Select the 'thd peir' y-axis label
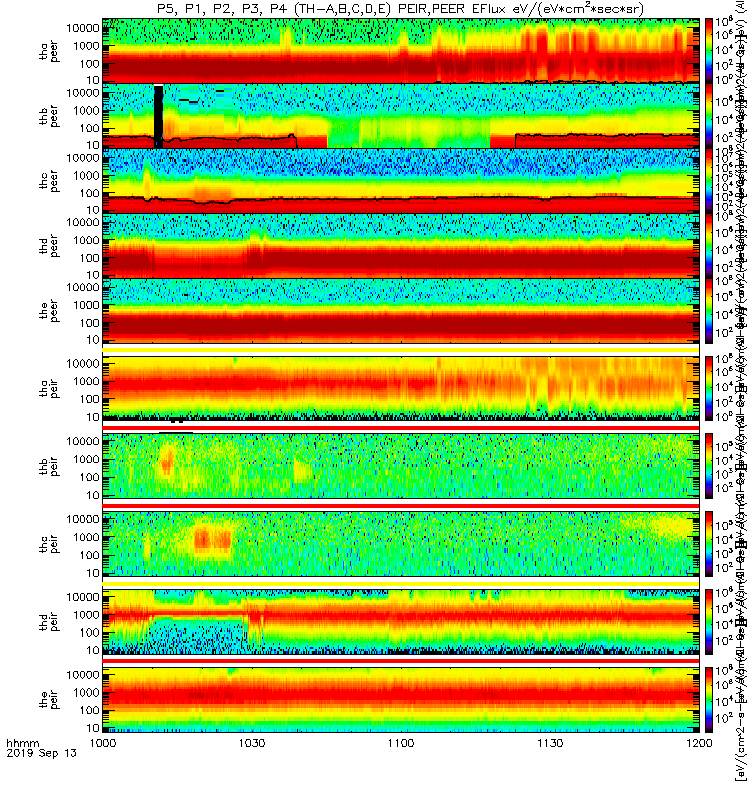The height and width of the screenshot is (800, 750). pyautogui.click(x=49, y=622)
